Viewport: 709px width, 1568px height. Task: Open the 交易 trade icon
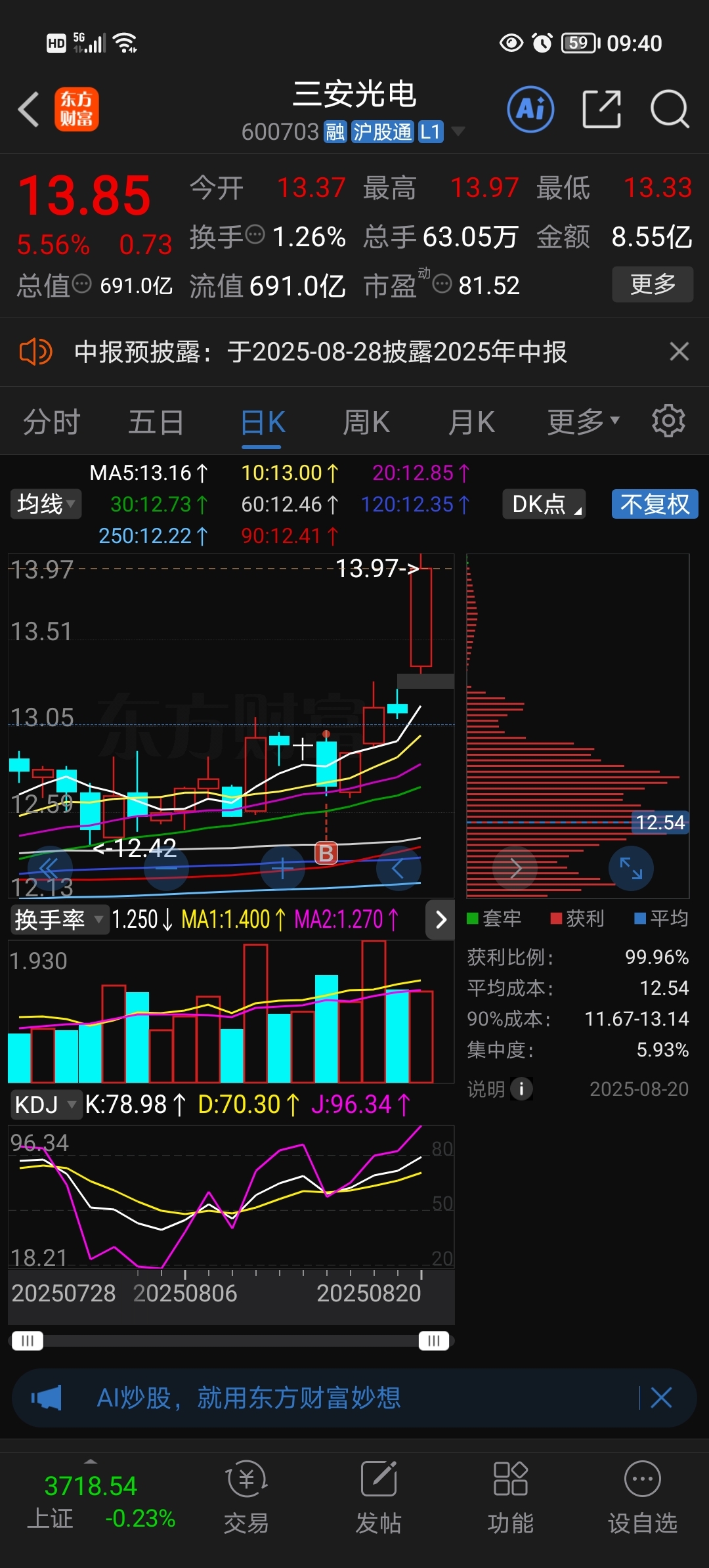pyautogui.click(x=246, y=1496)
